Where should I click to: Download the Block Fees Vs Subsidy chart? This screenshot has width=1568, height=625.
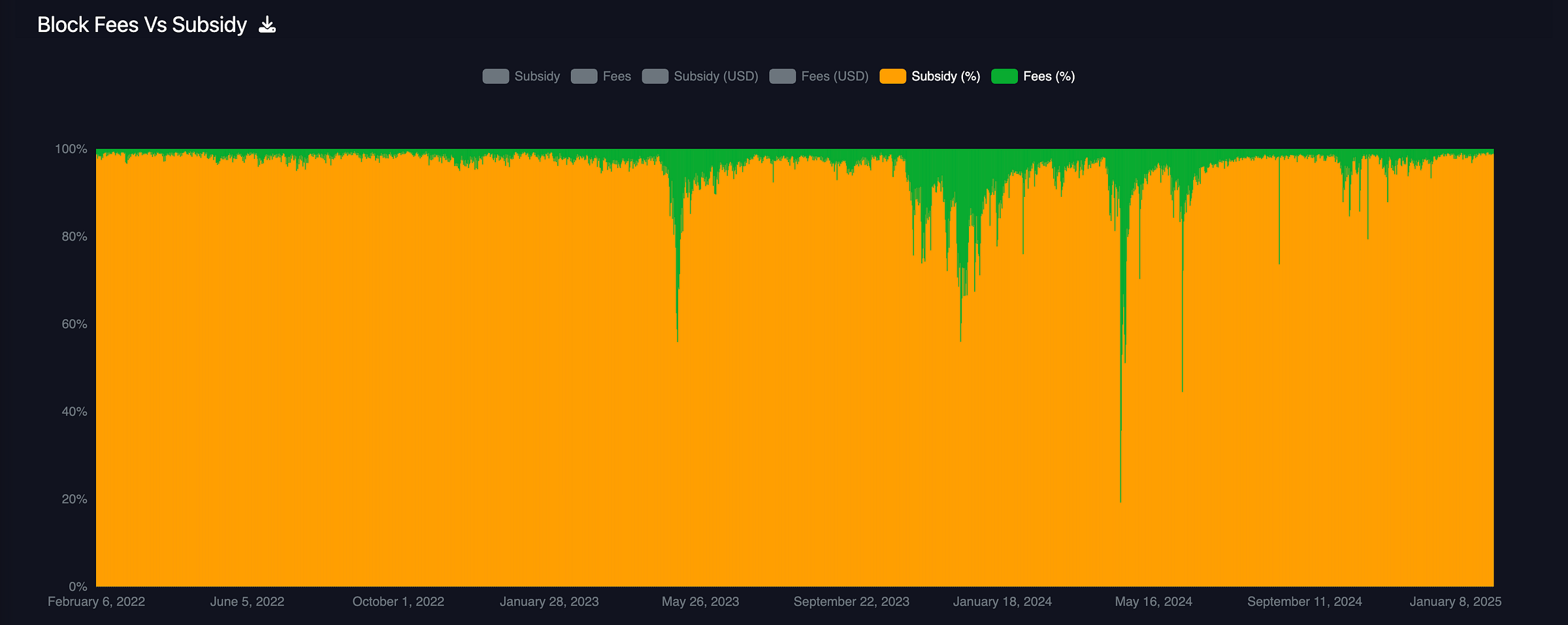(267, 25)
